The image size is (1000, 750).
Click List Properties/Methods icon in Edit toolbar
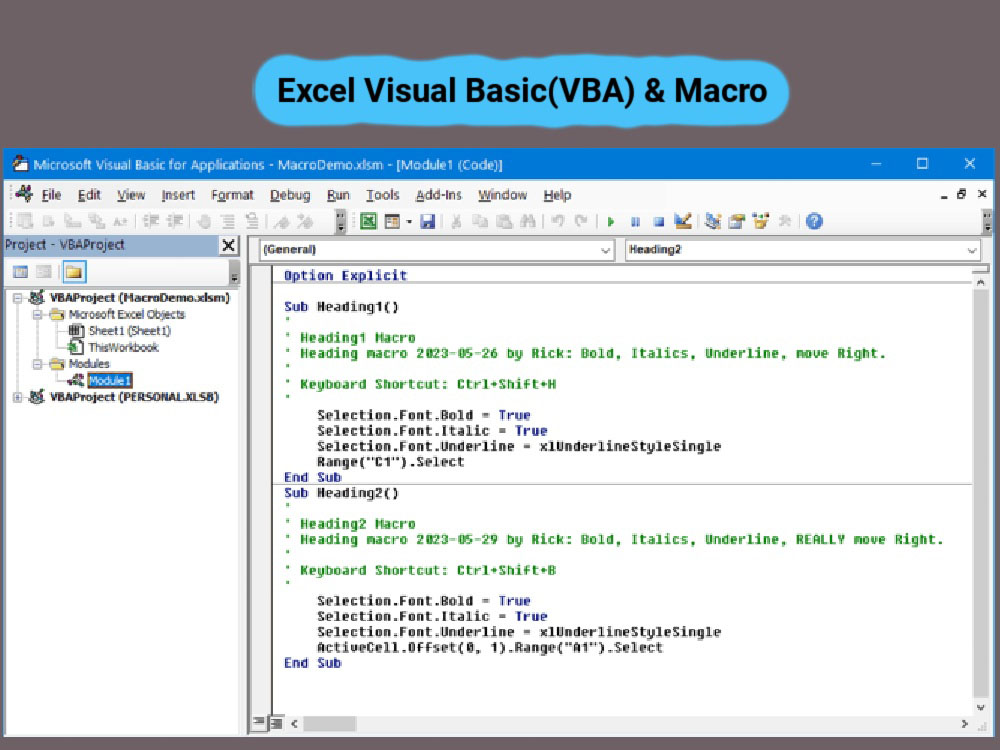[x=25, y=221]
